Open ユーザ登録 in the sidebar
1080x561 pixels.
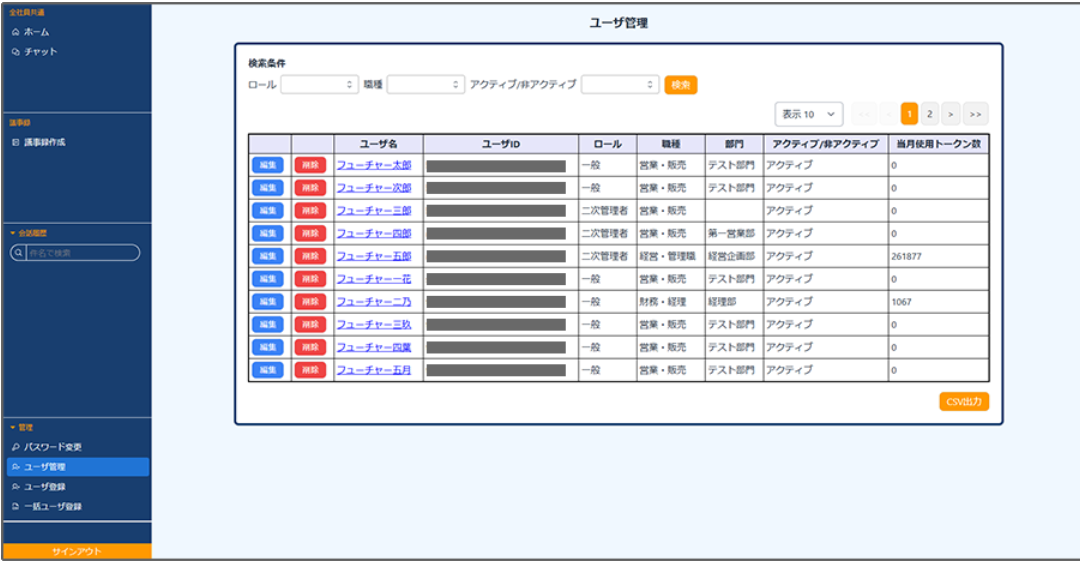(44, 487)
